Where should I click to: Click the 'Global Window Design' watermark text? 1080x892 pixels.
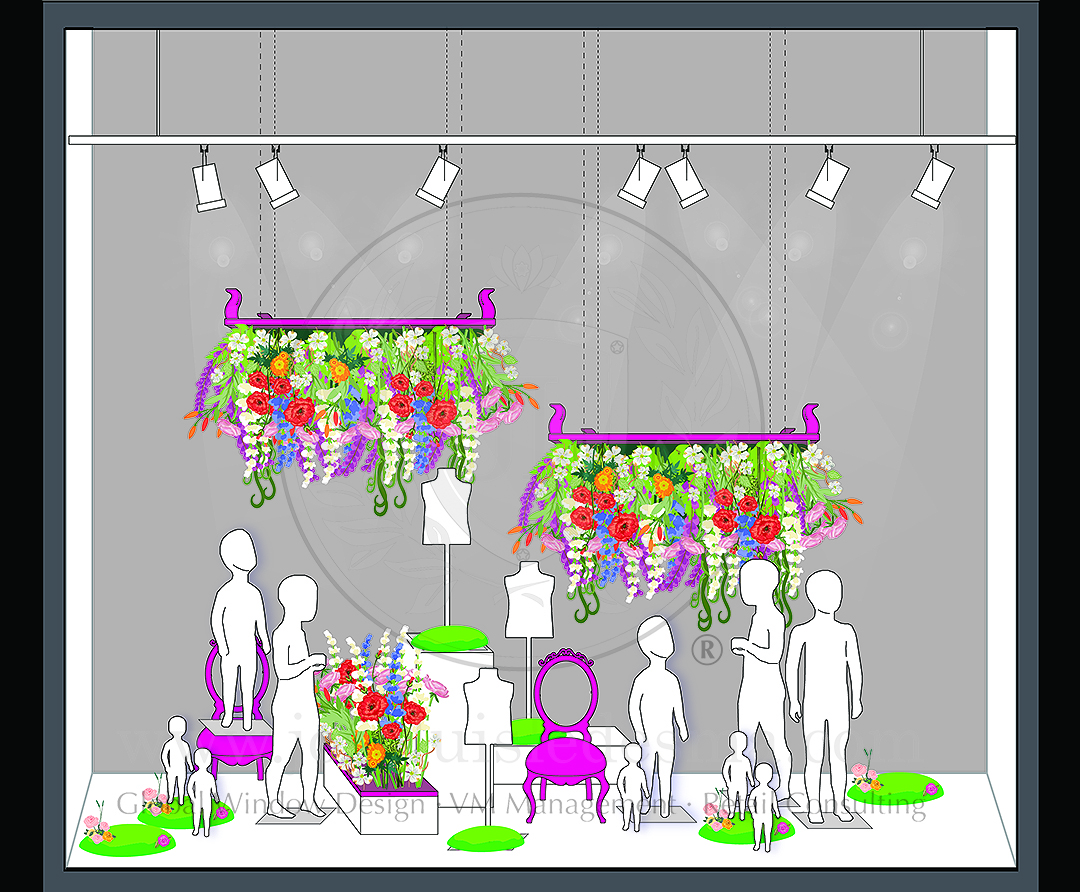(x=270, y=804)
